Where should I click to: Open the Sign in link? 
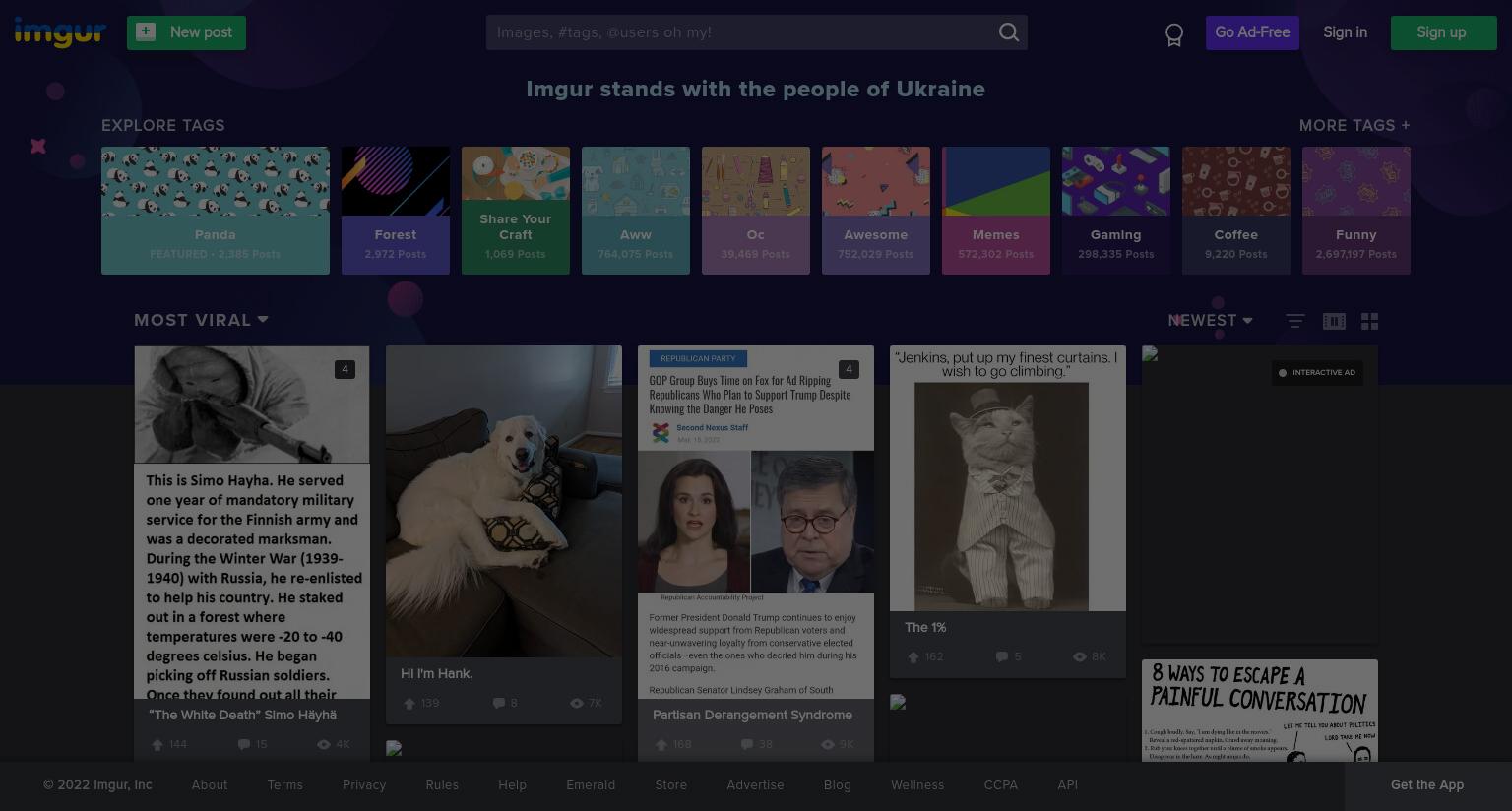click(1345, 32)
